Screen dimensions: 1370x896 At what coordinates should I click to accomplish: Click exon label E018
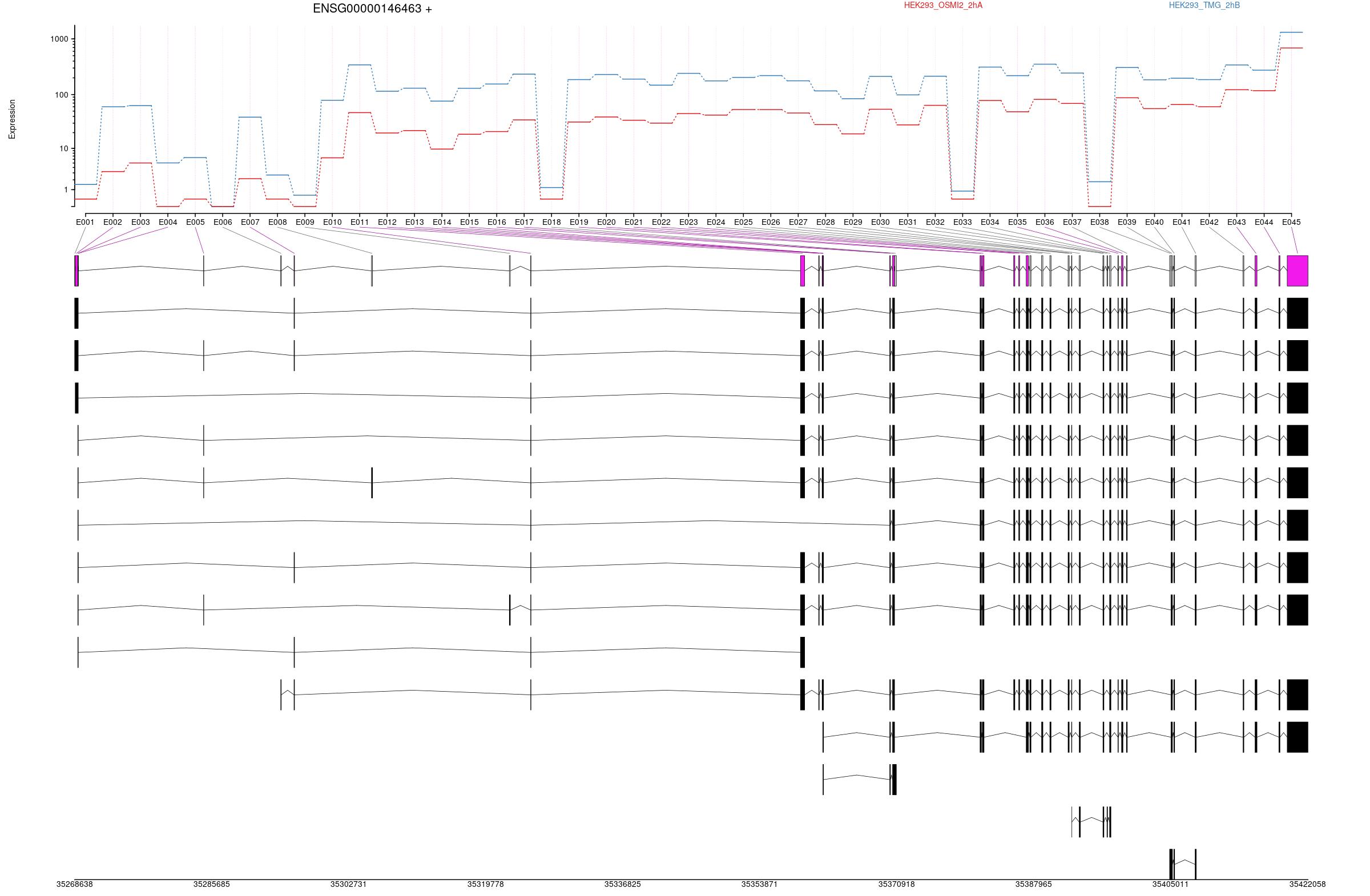[551, 222]
